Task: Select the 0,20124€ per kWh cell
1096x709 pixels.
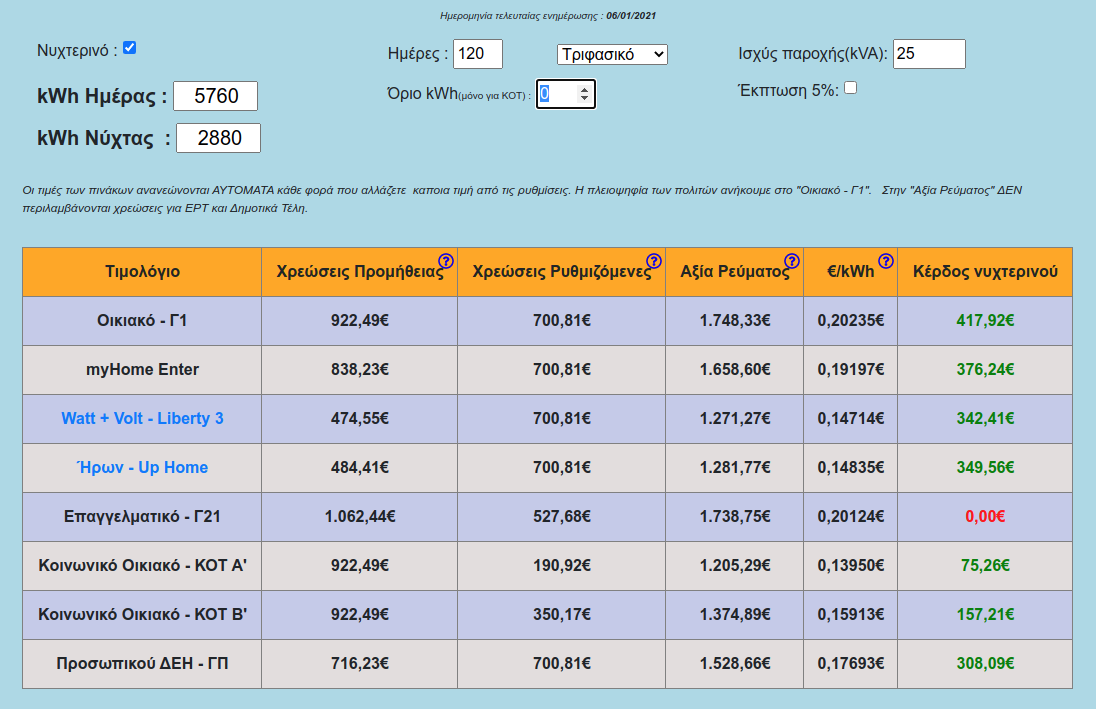Action: pos(851,516)
